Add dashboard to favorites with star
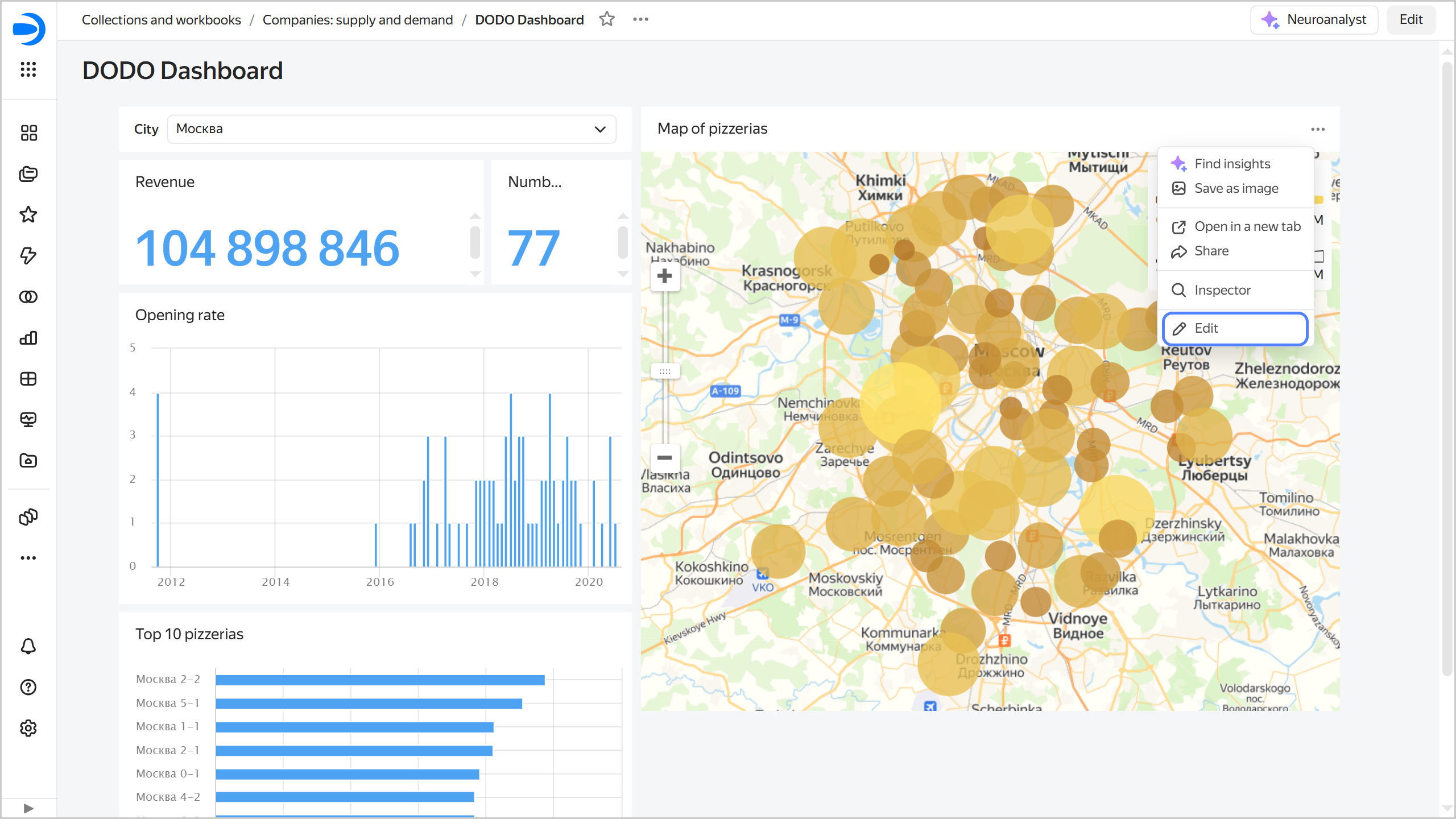The image size is (1456, 819). (607, 19)
